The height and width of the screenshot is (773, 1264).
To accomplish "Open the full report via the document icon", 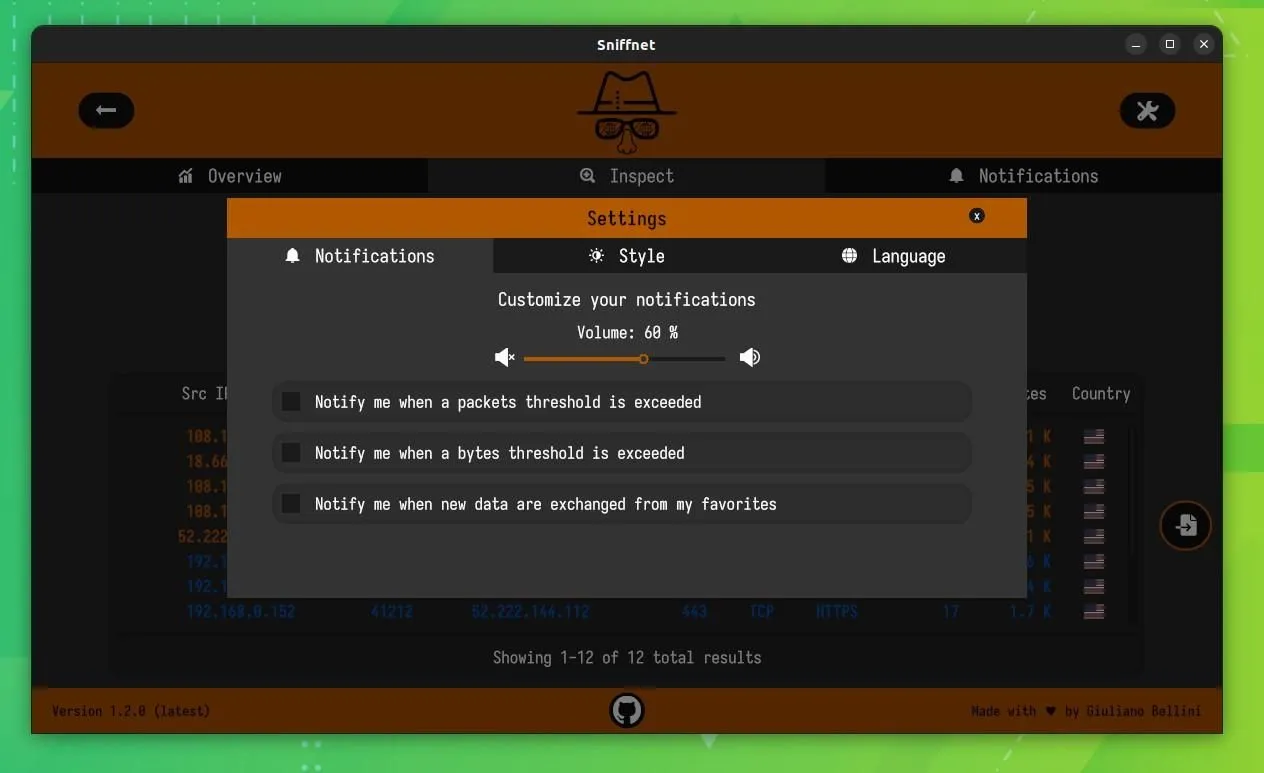I will pos(1185,525).
